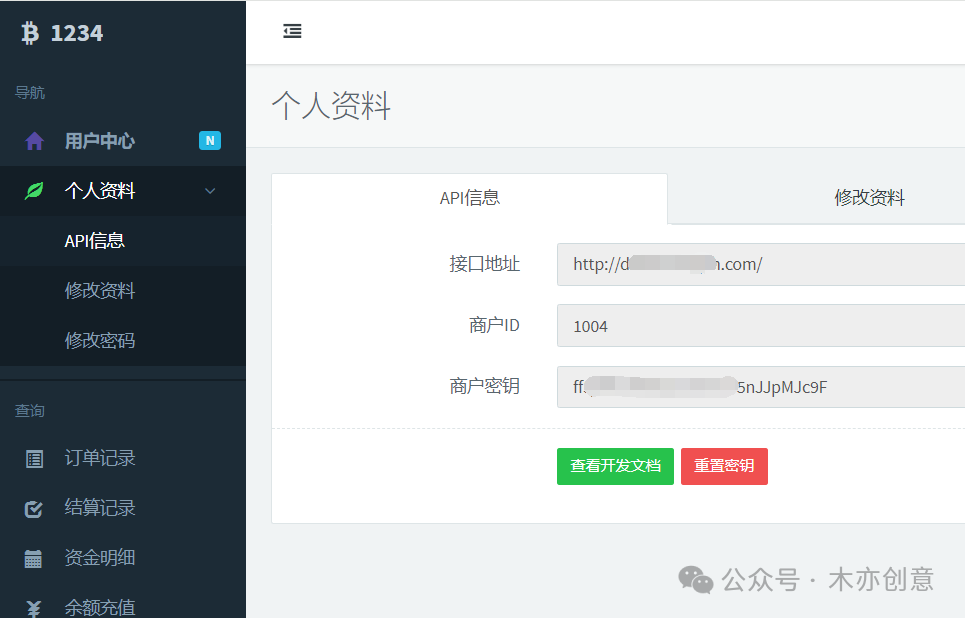
Task: Click the checkmark icon beside 结算记录
Action: tap(35, 508)
